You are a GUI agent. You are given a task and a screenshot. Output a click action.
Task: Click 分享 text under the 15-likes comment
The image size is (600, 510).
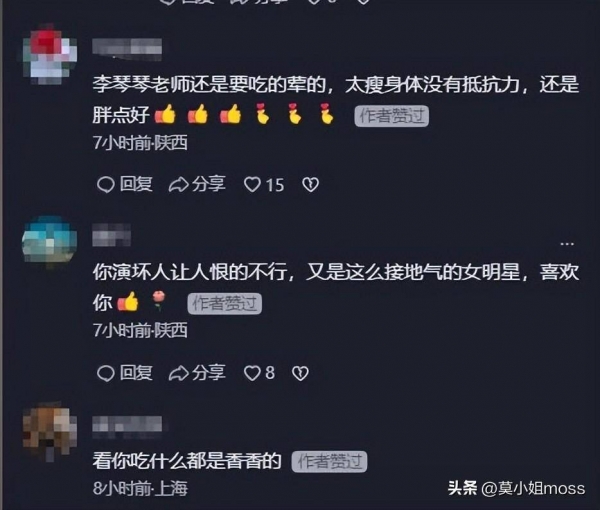pyautogui.click(x=209, y=184)
